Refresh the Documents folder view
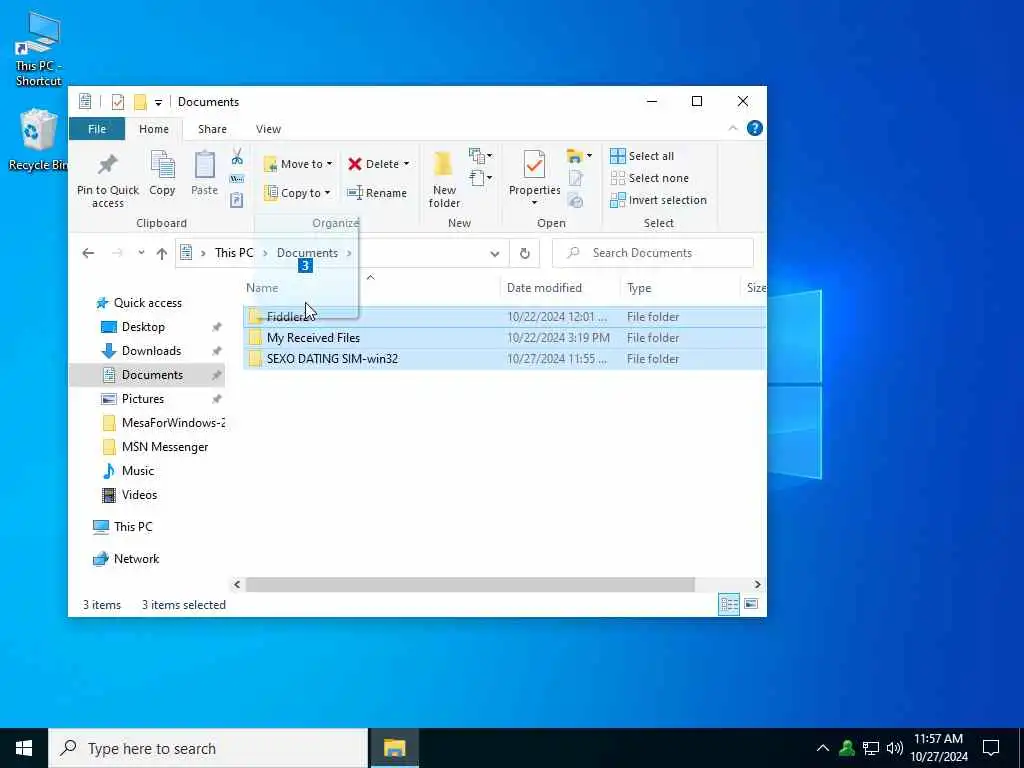This screenshot has height=768, width=1024. (x=524, y=253)
